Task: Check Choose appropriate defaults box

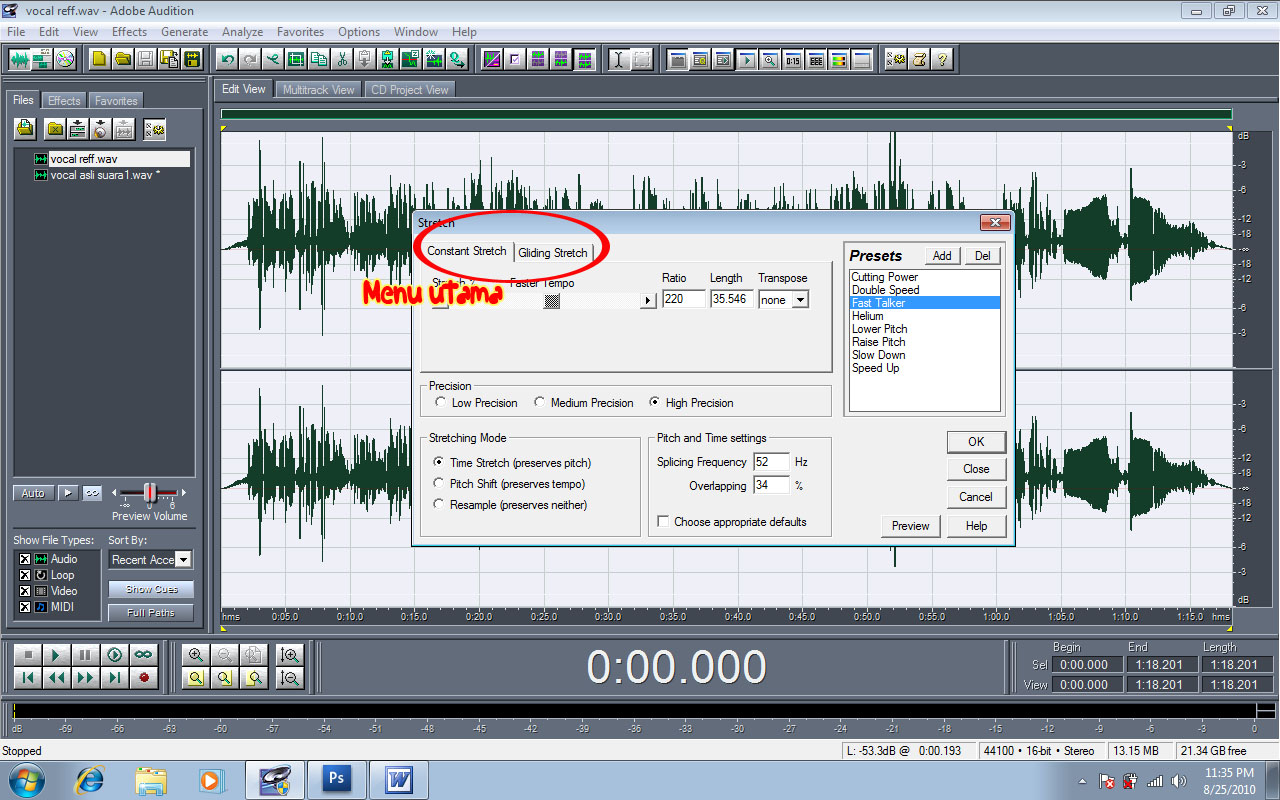Action: coord(663,522)
